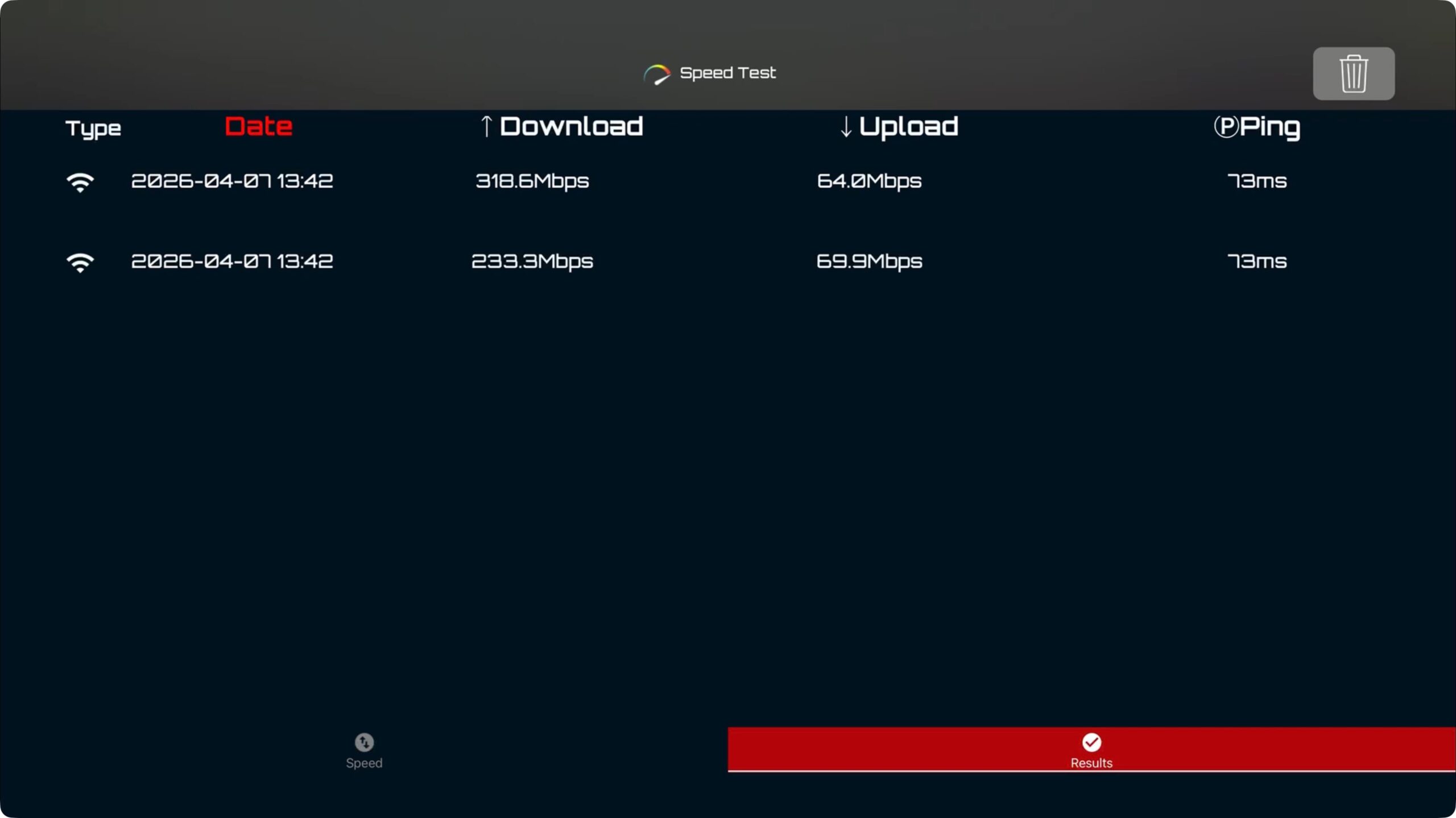This screenshot has height=818, width=1456.
Task: Click the up arrow beside Download header
Action: click(486, 126)
